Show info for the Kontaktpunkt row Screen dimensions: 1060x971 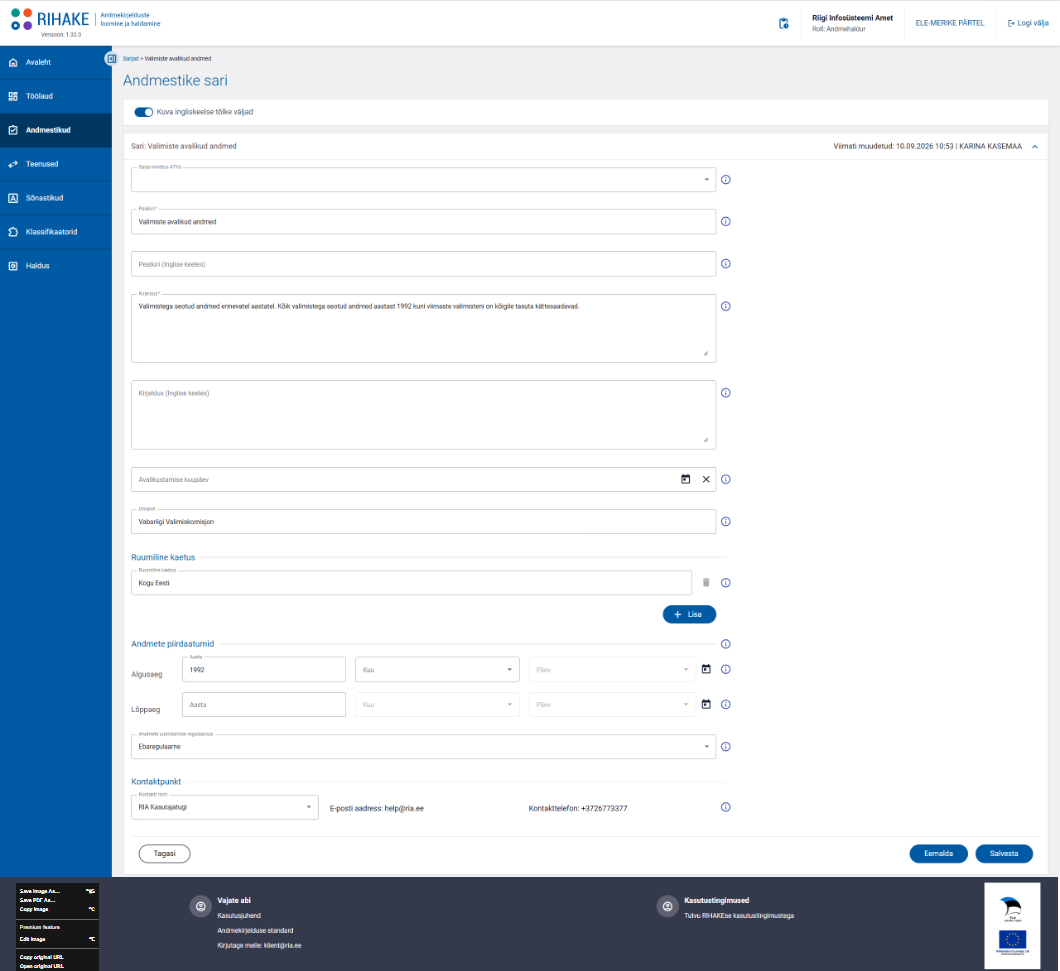(726, 807)
